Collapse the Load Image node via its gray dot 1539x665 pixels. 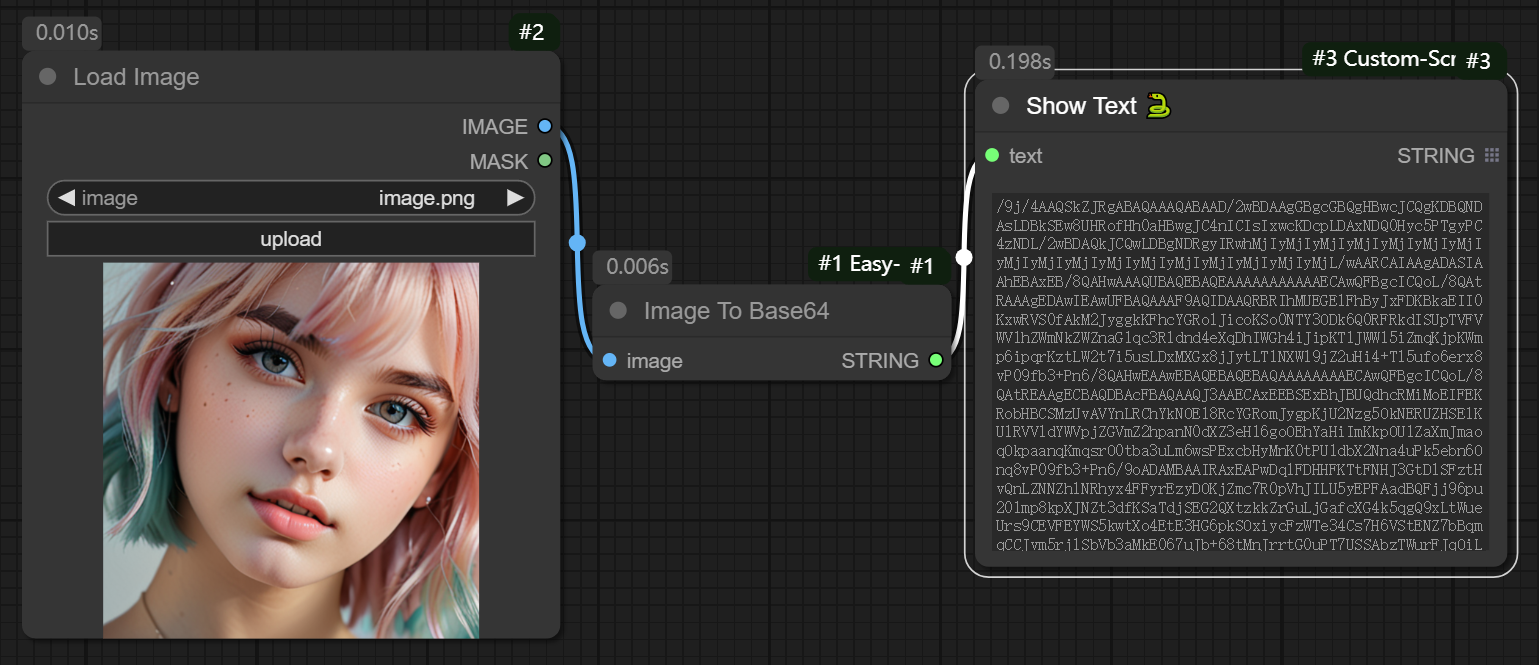click(47, 78)
